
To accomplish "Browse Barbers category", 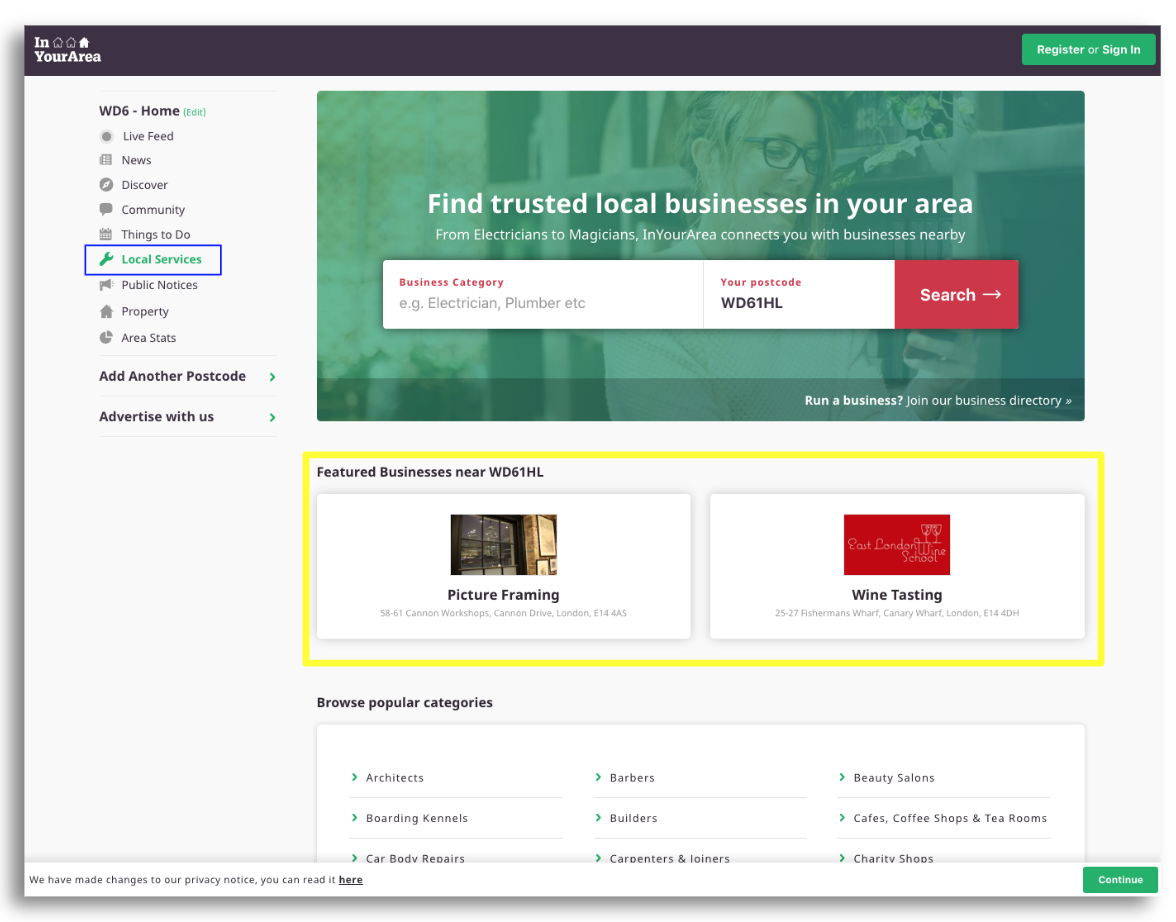I will 632,777.
